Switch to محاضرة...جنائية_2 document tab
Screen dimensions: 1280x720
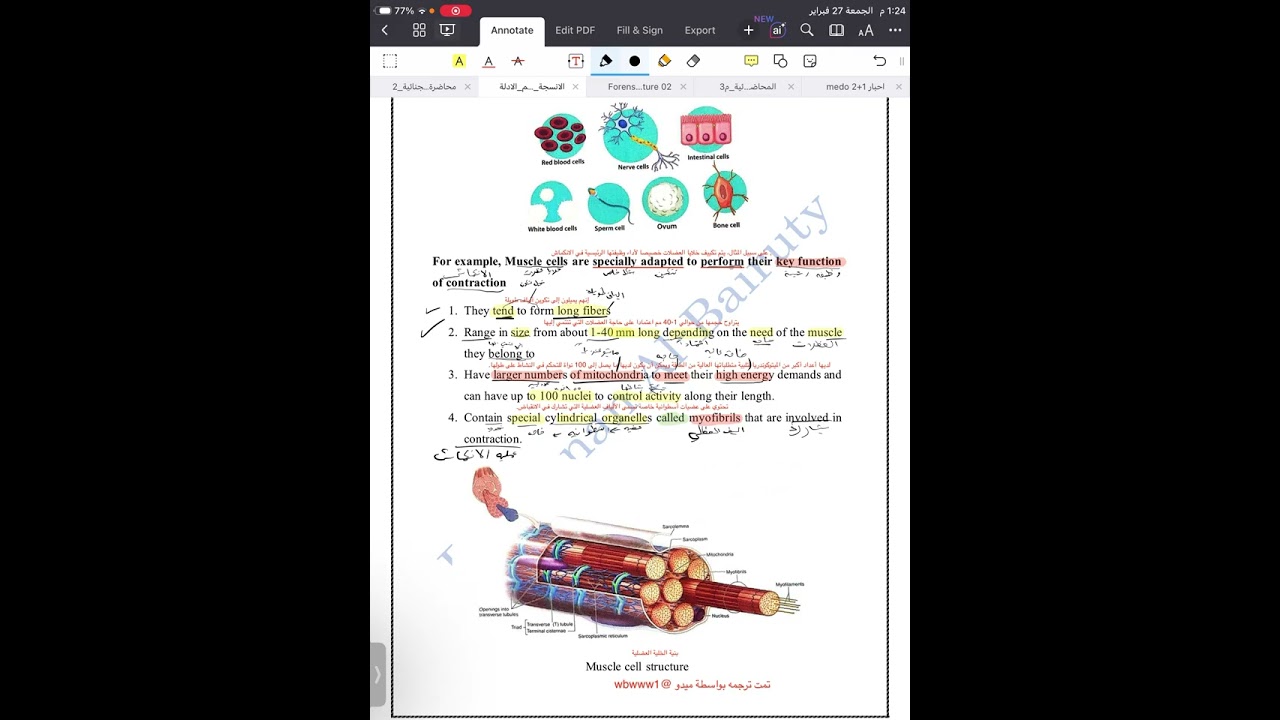[424, 87]
